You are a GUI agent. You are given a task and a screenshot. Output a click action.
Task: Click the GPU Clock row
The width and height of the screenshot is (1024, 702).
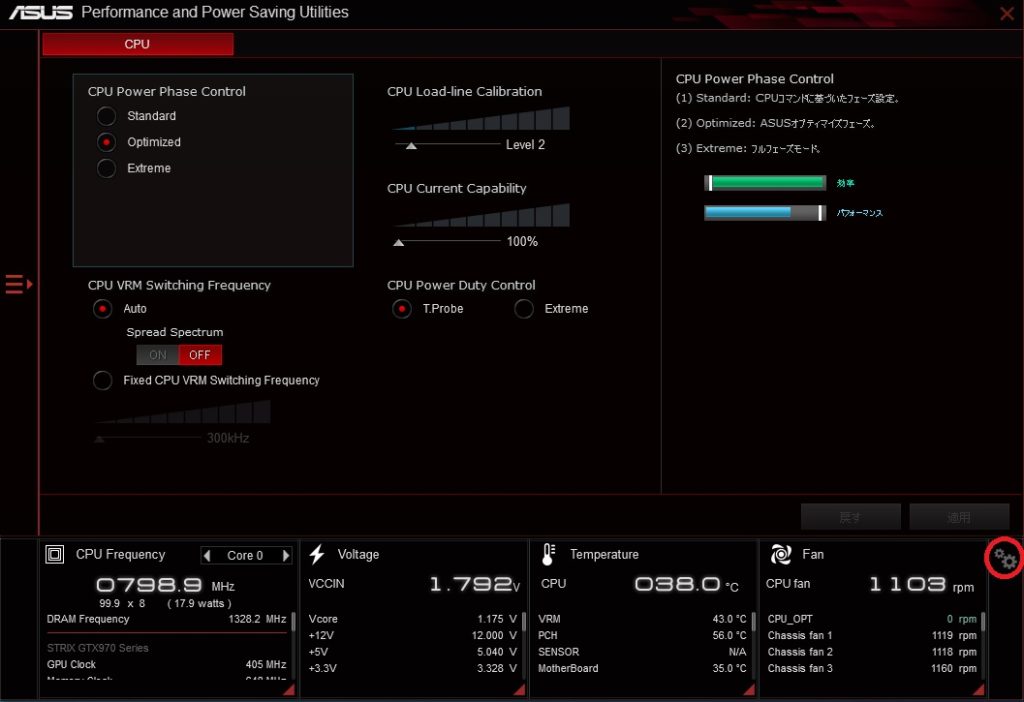(x=167, y=664)
